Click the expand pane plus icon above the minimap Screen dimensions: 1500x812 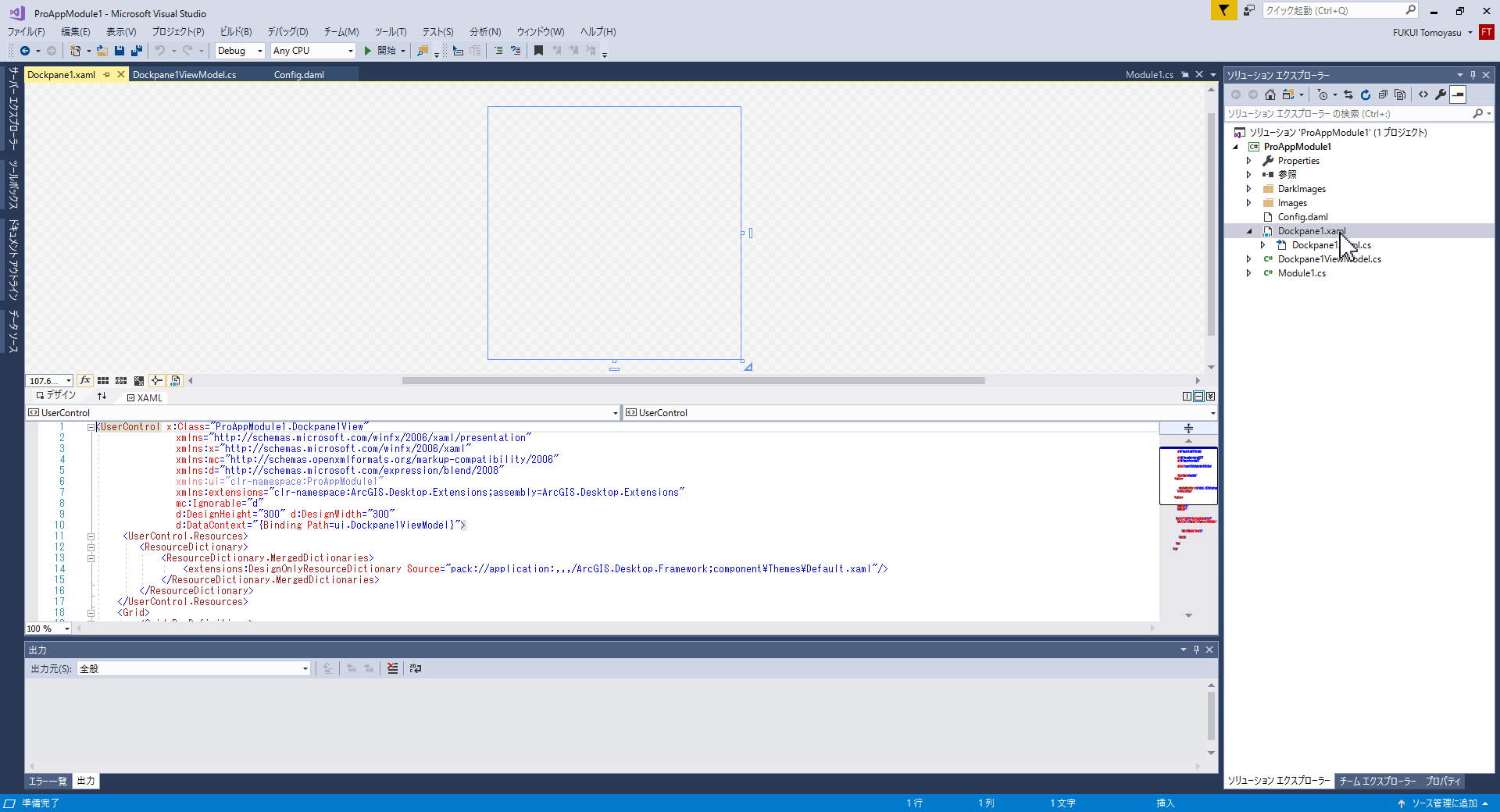(1188, 428)
